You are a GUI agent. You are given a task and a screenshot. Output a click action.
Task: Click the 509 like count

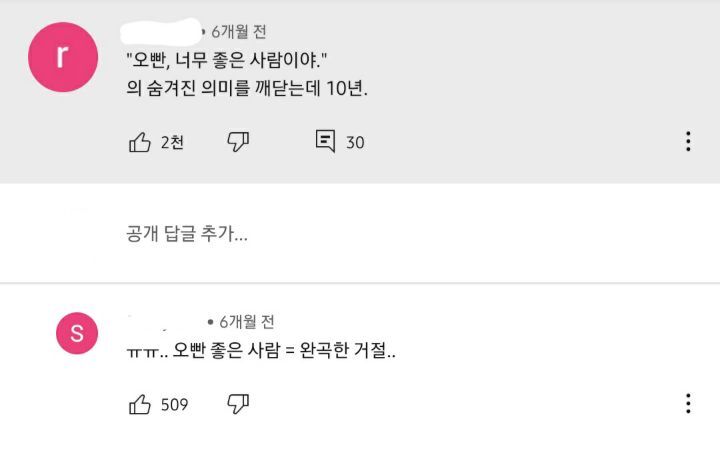point(175,405)
